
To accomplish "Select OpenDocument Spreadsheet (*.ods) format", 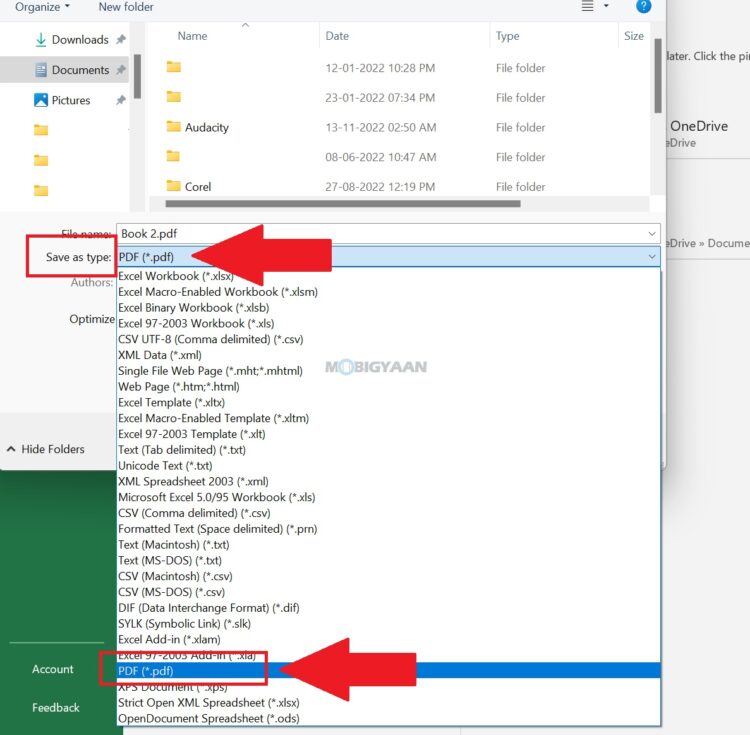I will (x=209, y=718).
